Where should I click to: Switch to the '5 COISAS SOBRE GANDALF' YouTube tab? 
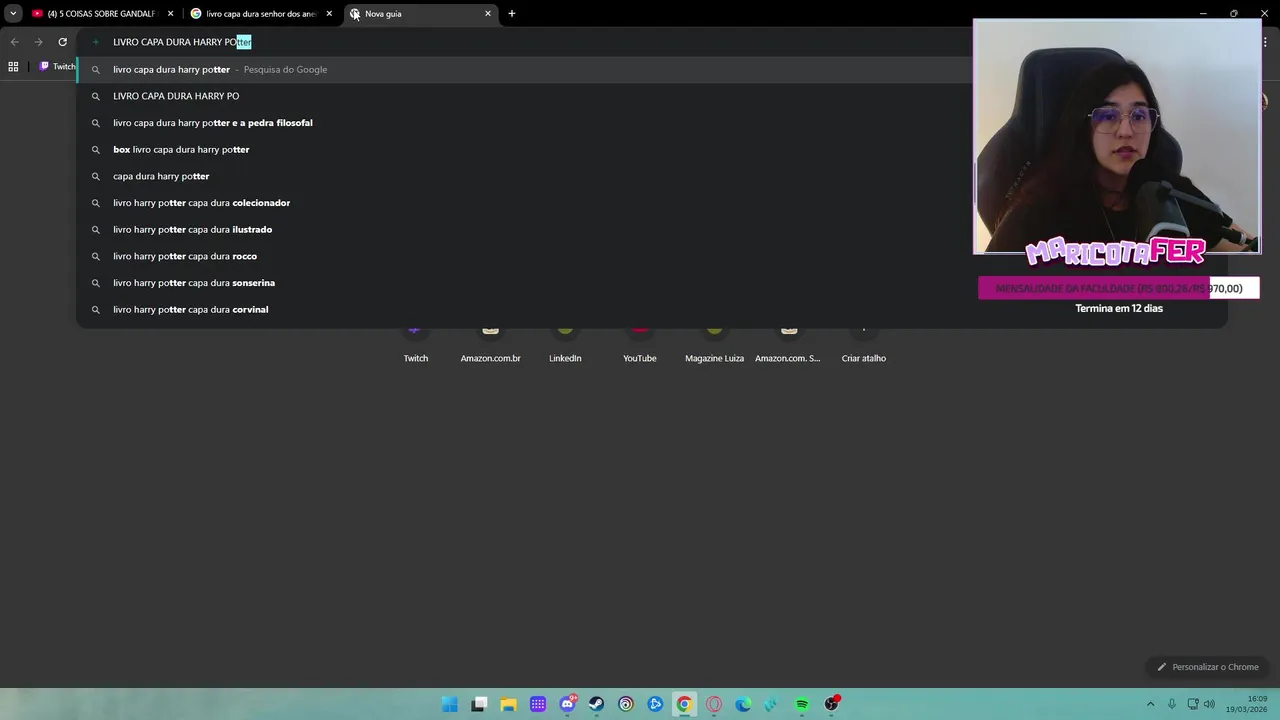point(100,14)
